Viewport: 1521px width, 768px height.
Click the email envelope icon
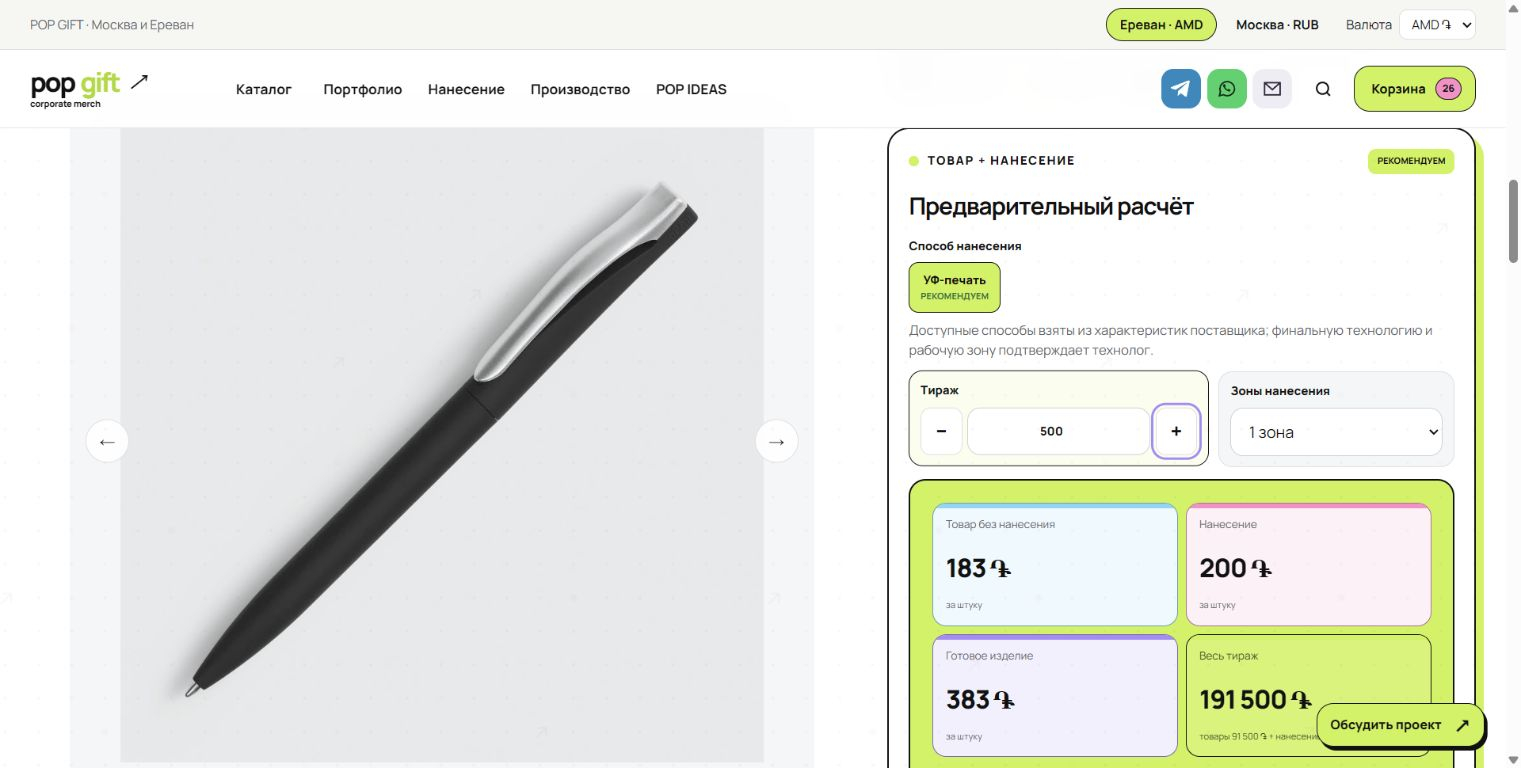1272,89
